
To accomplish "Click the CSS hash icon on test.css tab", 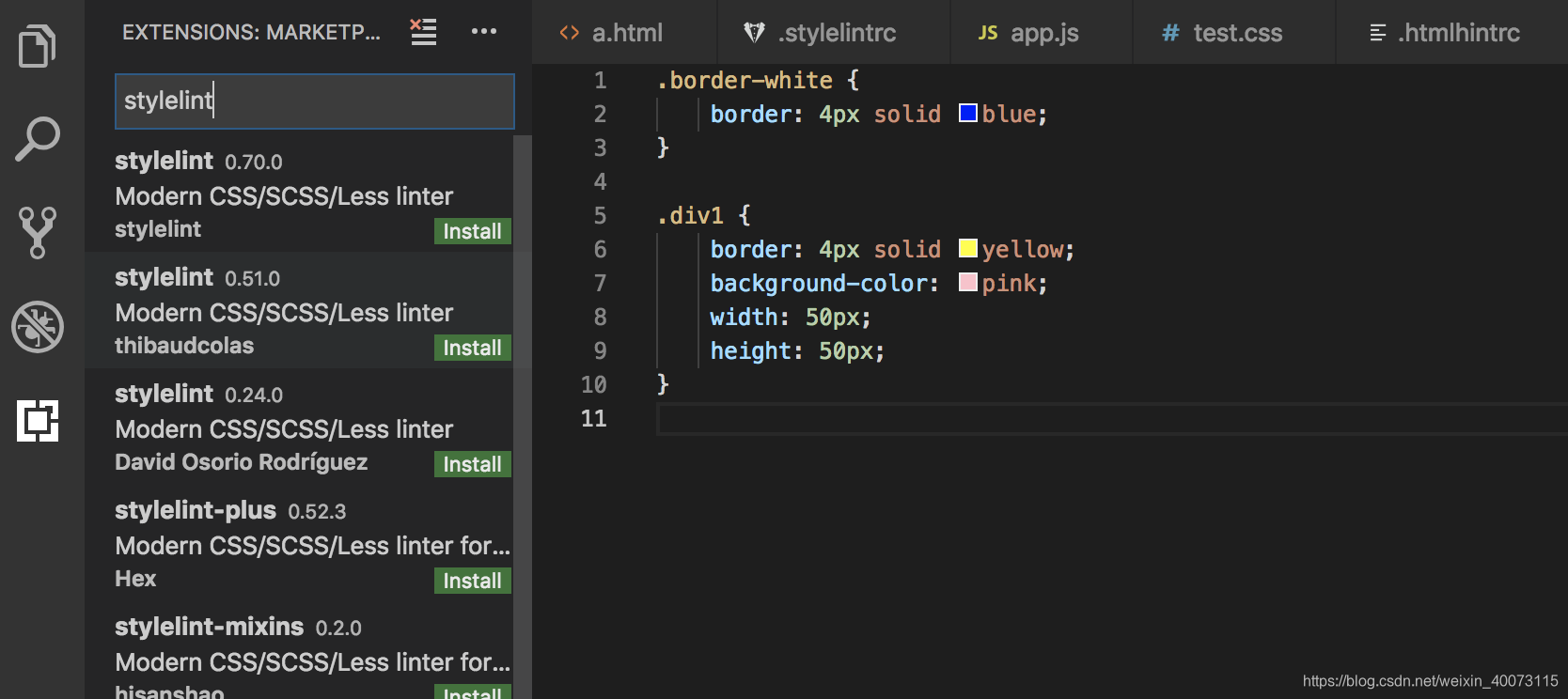I will click(x=1170, y=33).
